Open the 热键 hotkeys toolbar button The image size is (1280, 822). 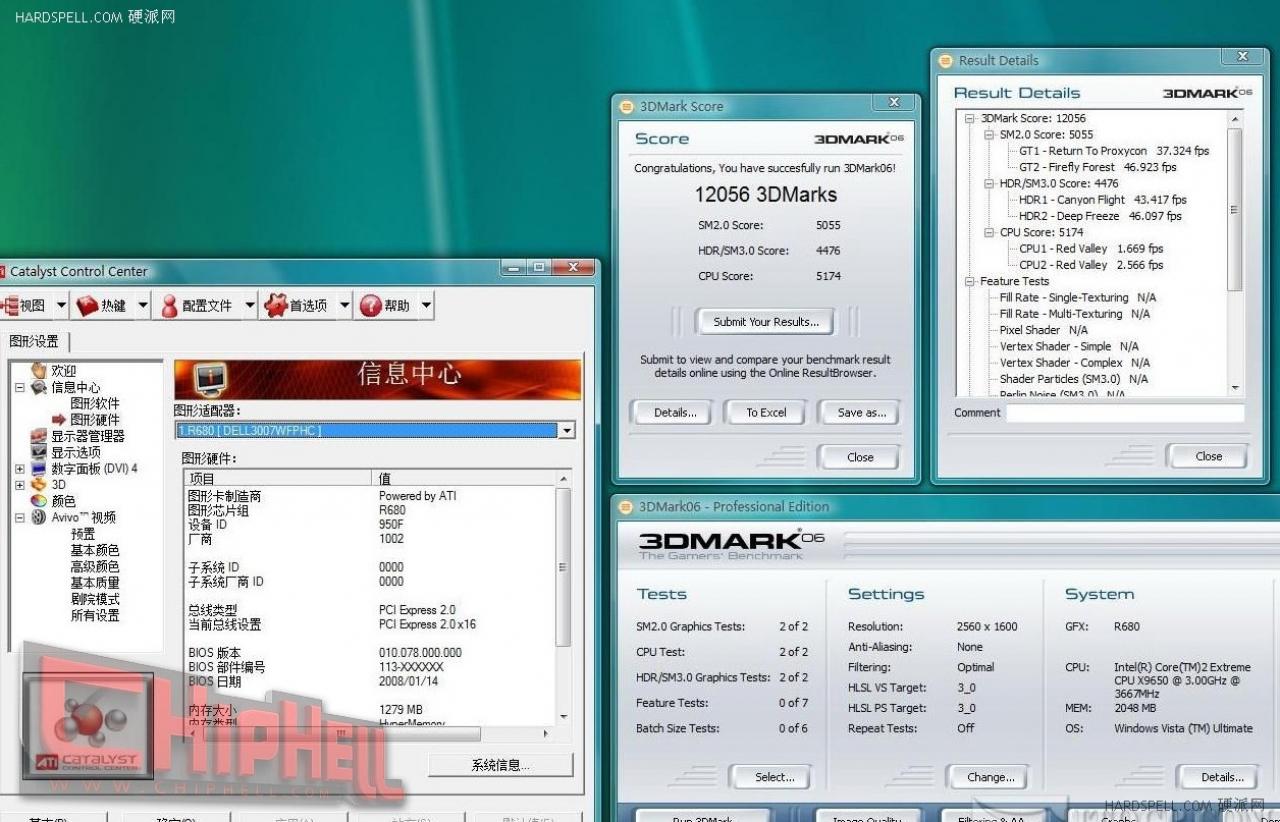[x=103, y=306]
